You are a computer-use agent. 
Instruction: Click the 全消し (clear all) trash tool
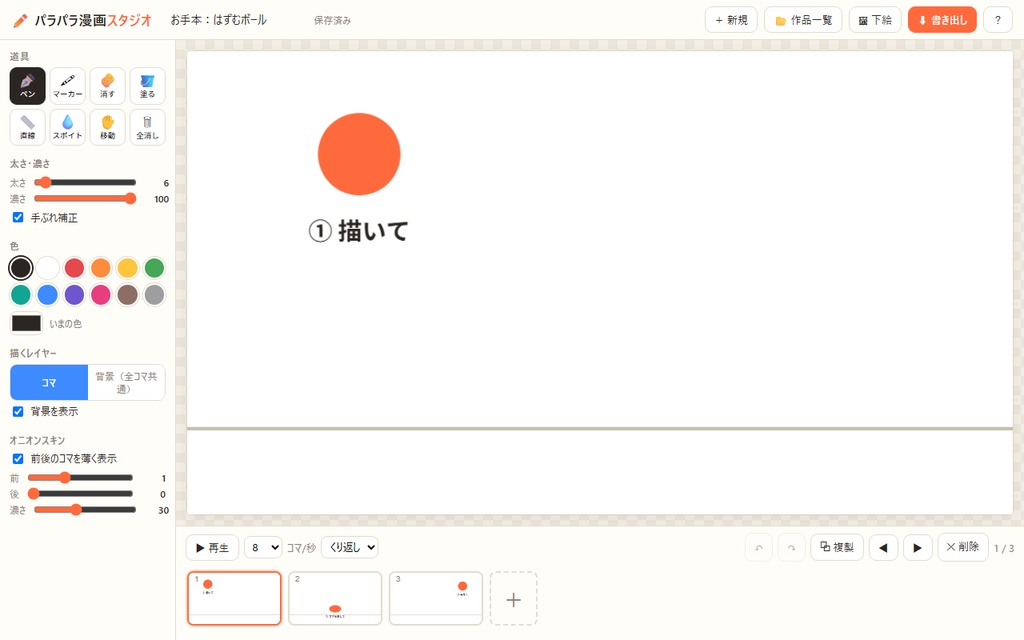point(147,127)
